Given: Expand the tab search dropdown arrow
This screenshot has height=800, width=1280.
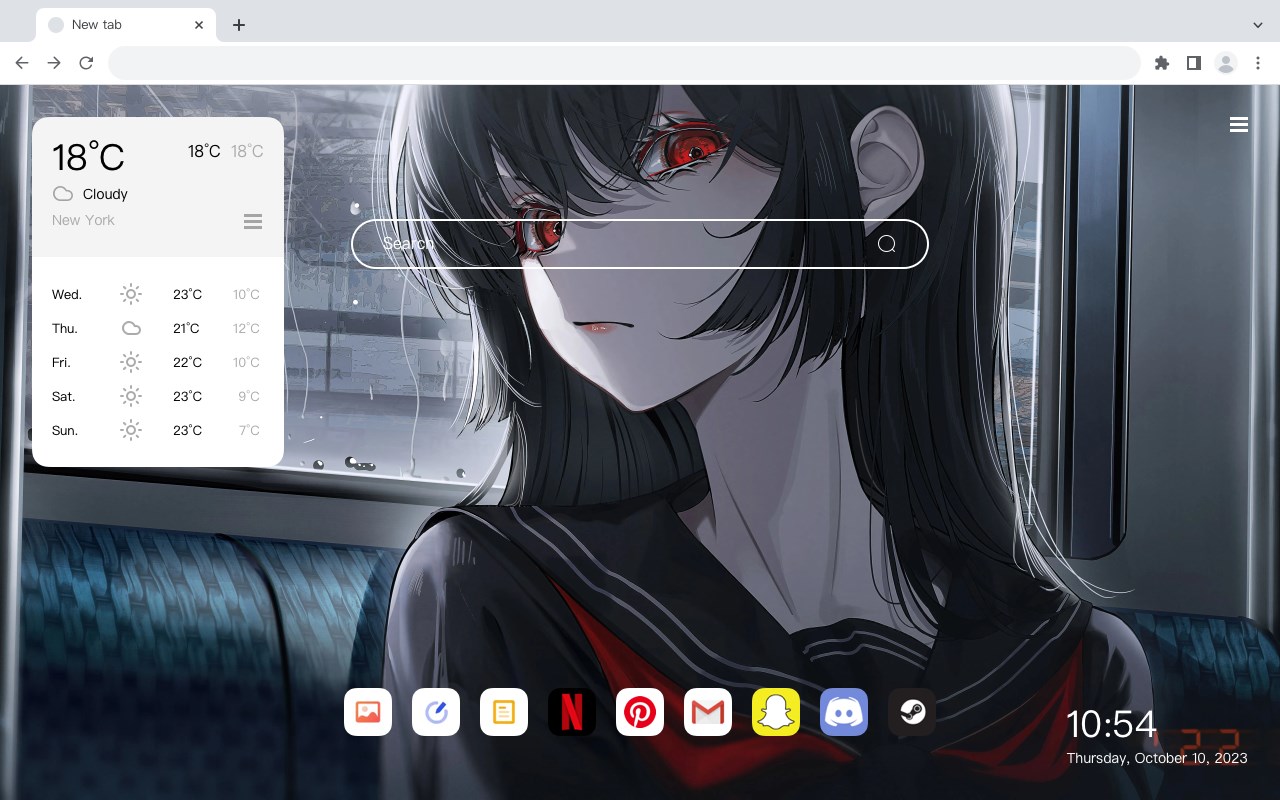Looking at the screenshot, I should pos(1258,25).
